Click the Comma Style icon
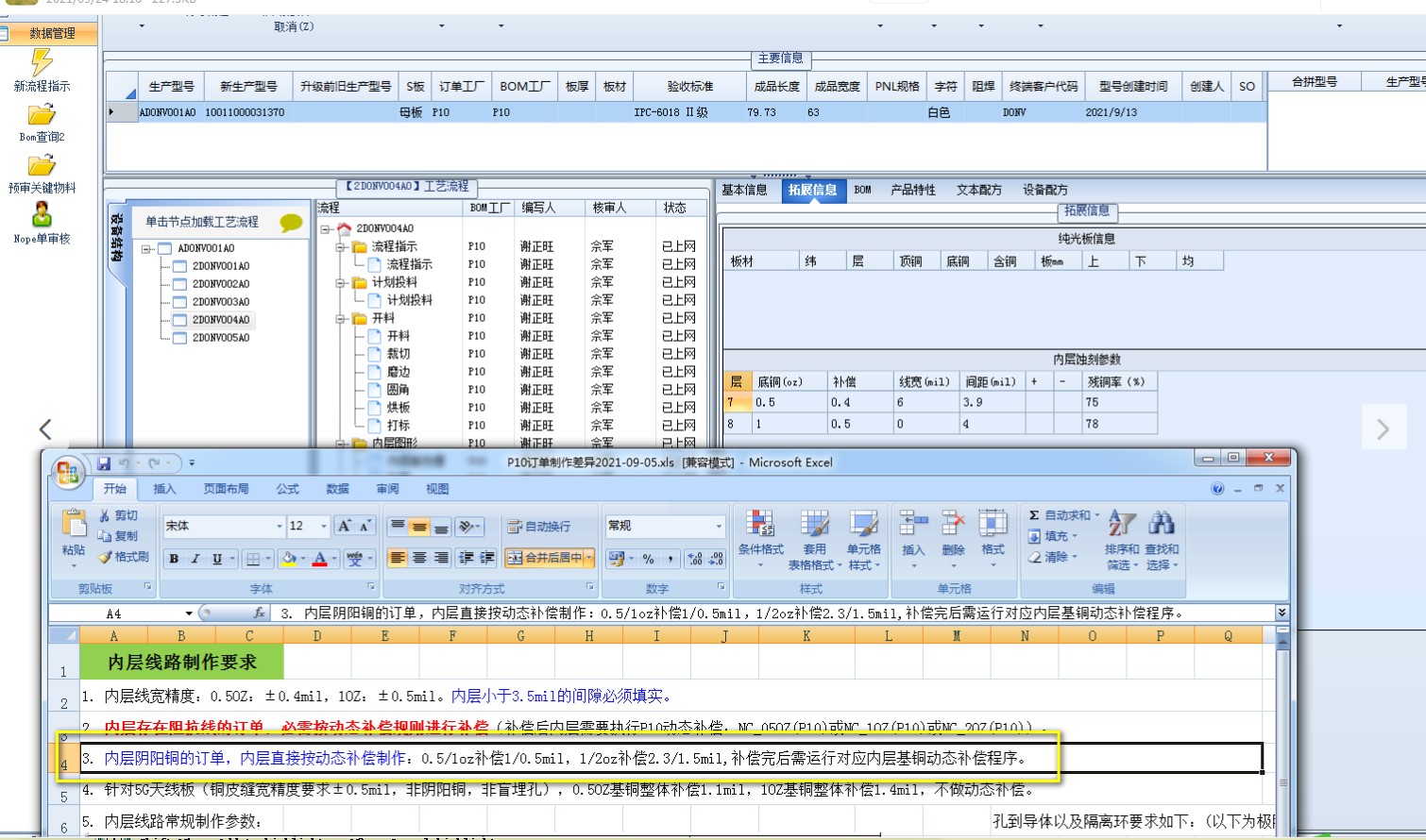 click(670, 559)
